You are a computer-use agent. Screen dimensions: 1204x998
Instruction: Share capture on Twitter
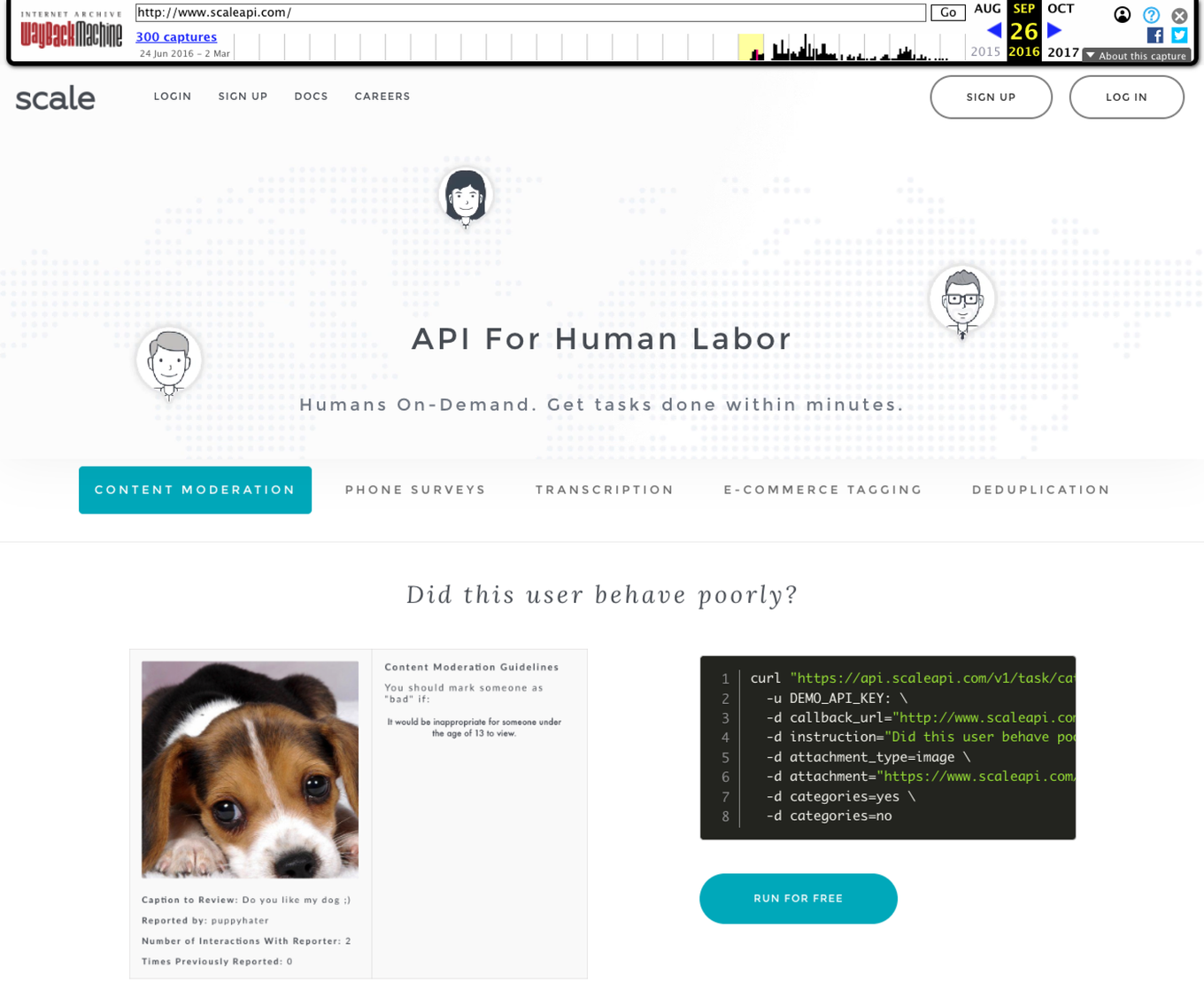pyautogui.click(x=1179, y=35)
